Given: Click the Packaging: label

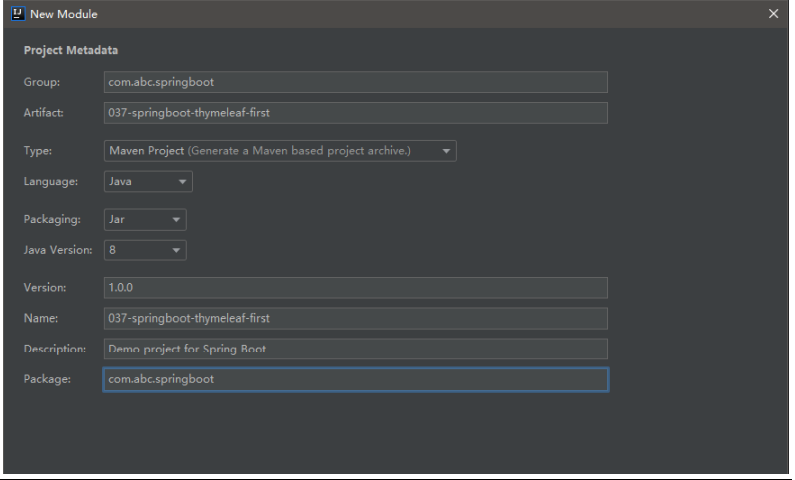Looking at the screenshot, I should click(x=52, y=219).
